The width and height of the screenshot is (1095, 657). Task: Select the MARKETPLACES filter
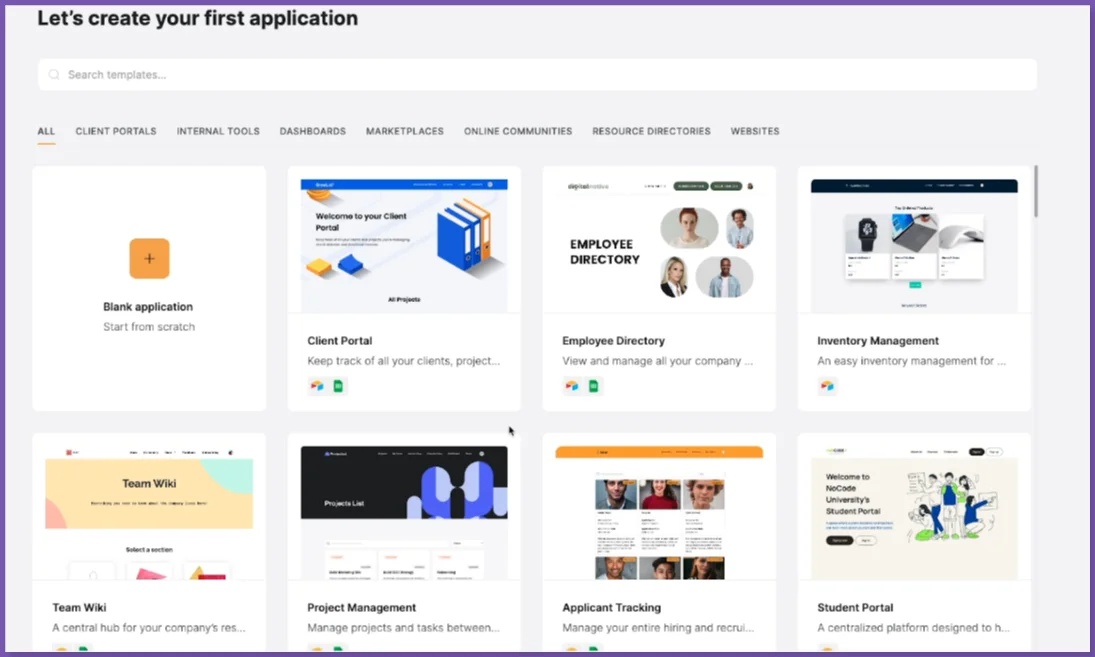(x=404, y=131)
